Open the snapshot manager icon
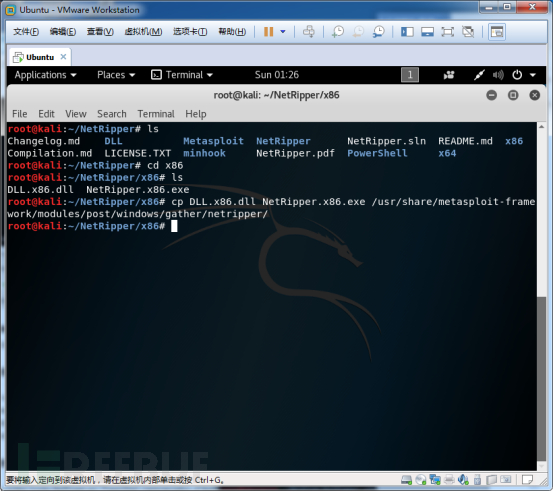The image size is (554, 492). pos(379,32)
